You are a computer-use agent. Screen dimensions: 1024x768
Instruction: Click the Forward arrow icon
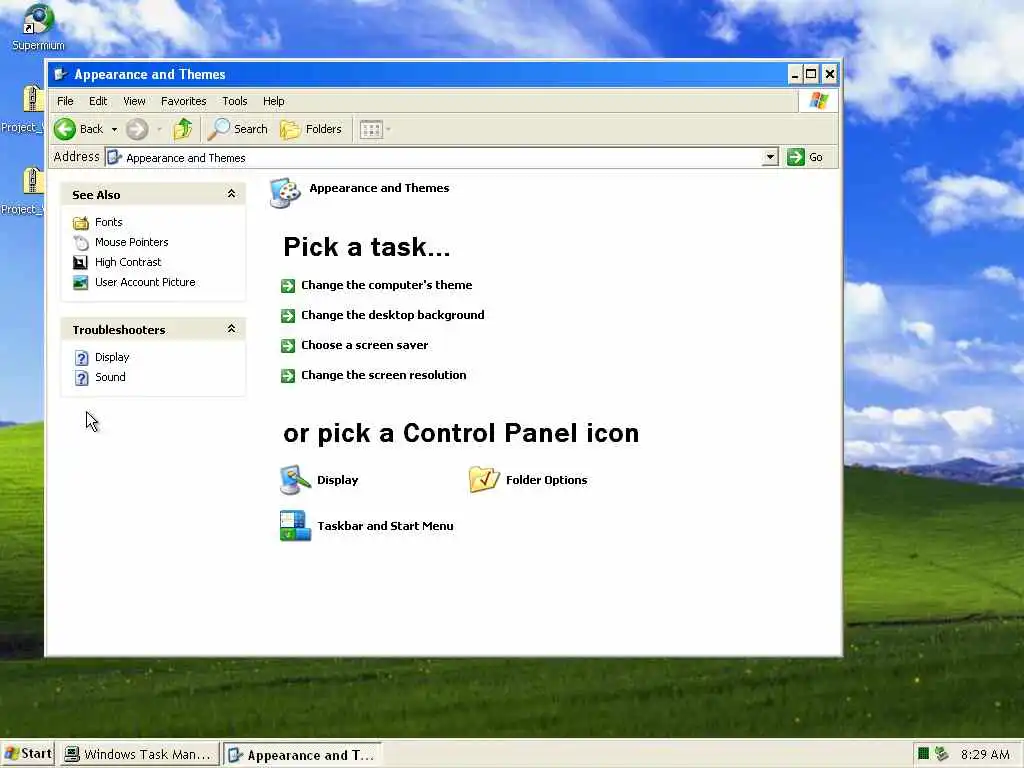click(x=137, y=129)
